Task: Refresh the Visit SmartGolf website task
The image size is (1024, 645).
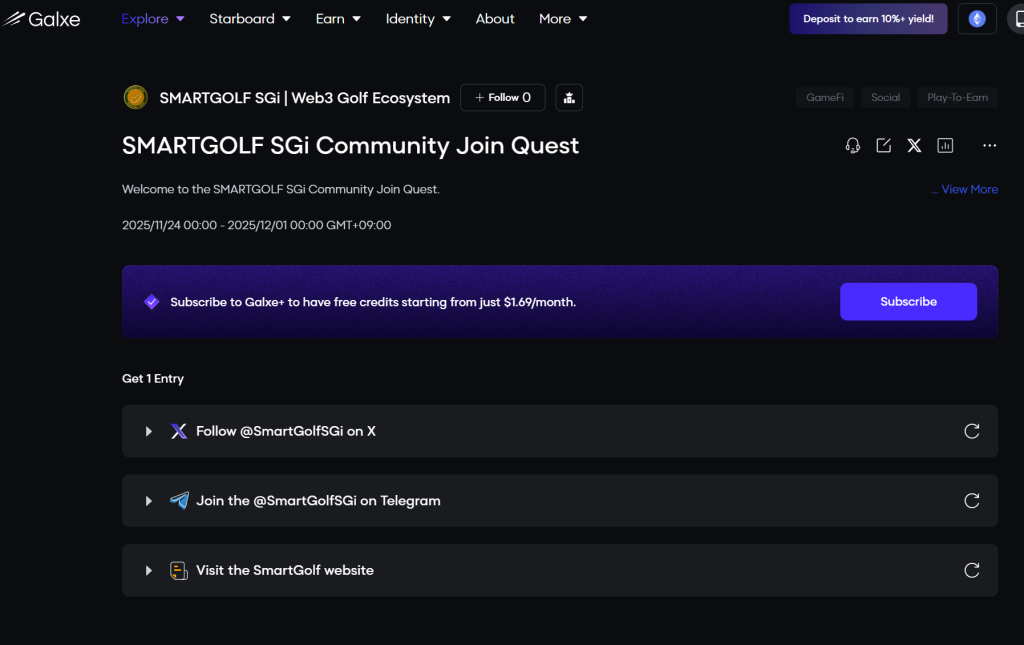Action: (x=971, y=570)
